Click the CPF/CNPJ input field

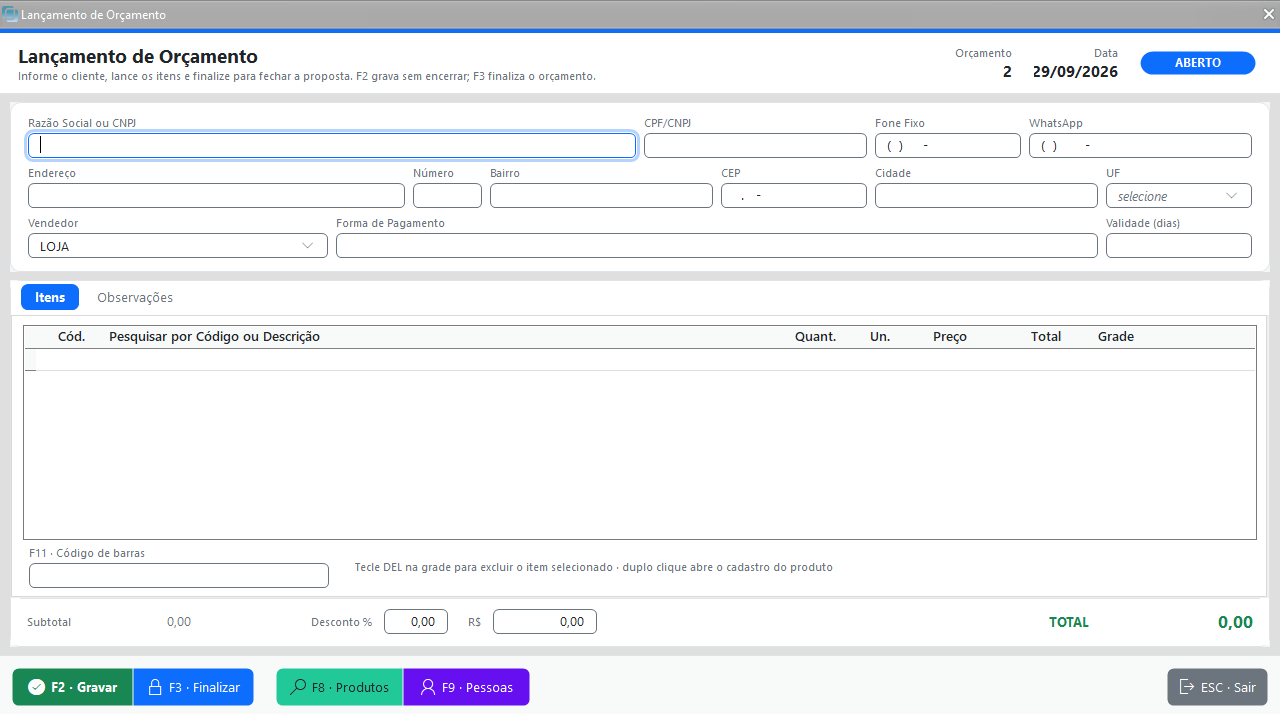pyautogui.click(x=755, y=146)
